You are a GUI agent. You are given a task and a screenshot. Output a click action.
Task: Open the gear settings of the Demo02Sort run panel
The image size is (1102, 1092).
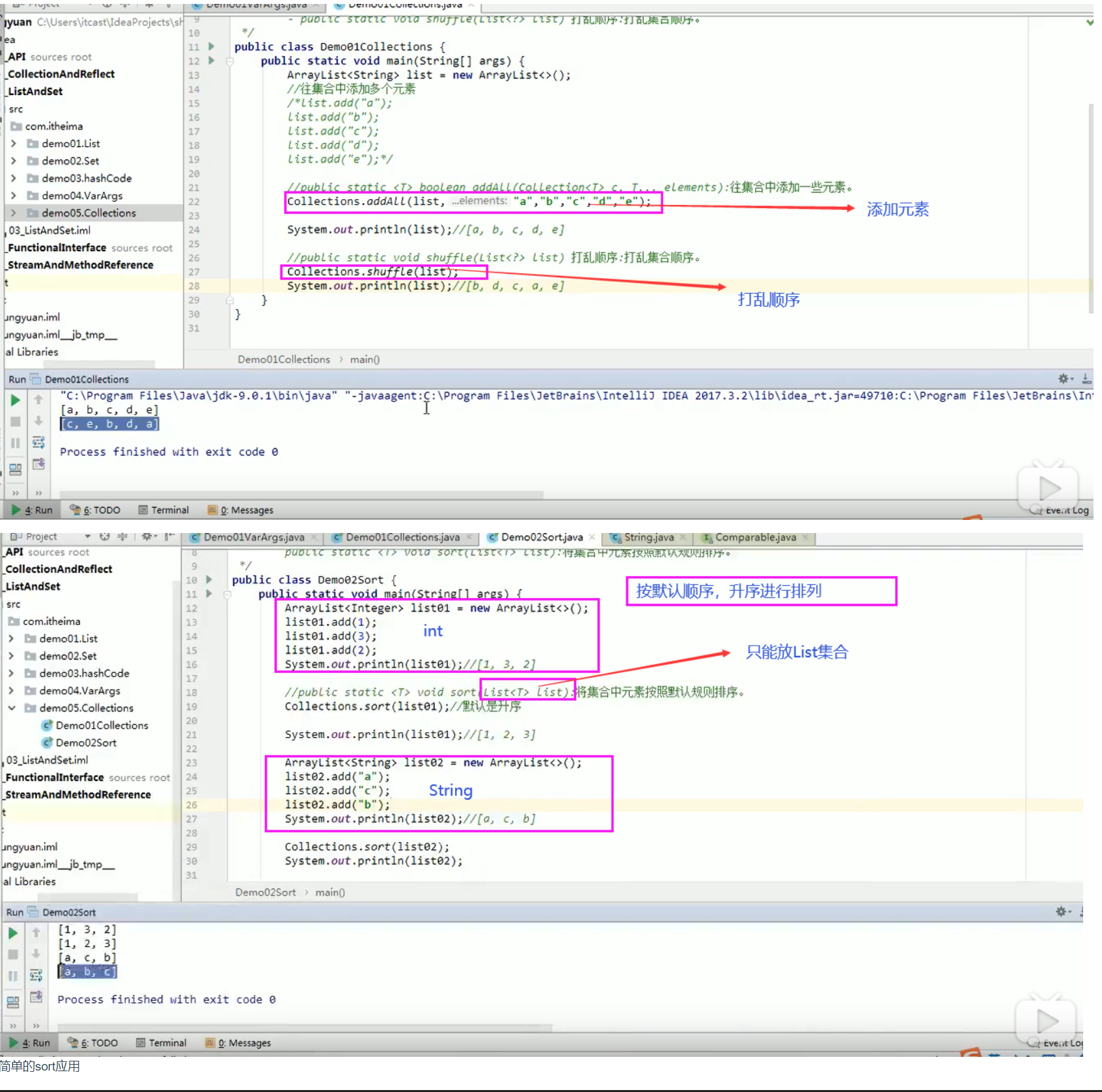click(x=1062, y=912)
